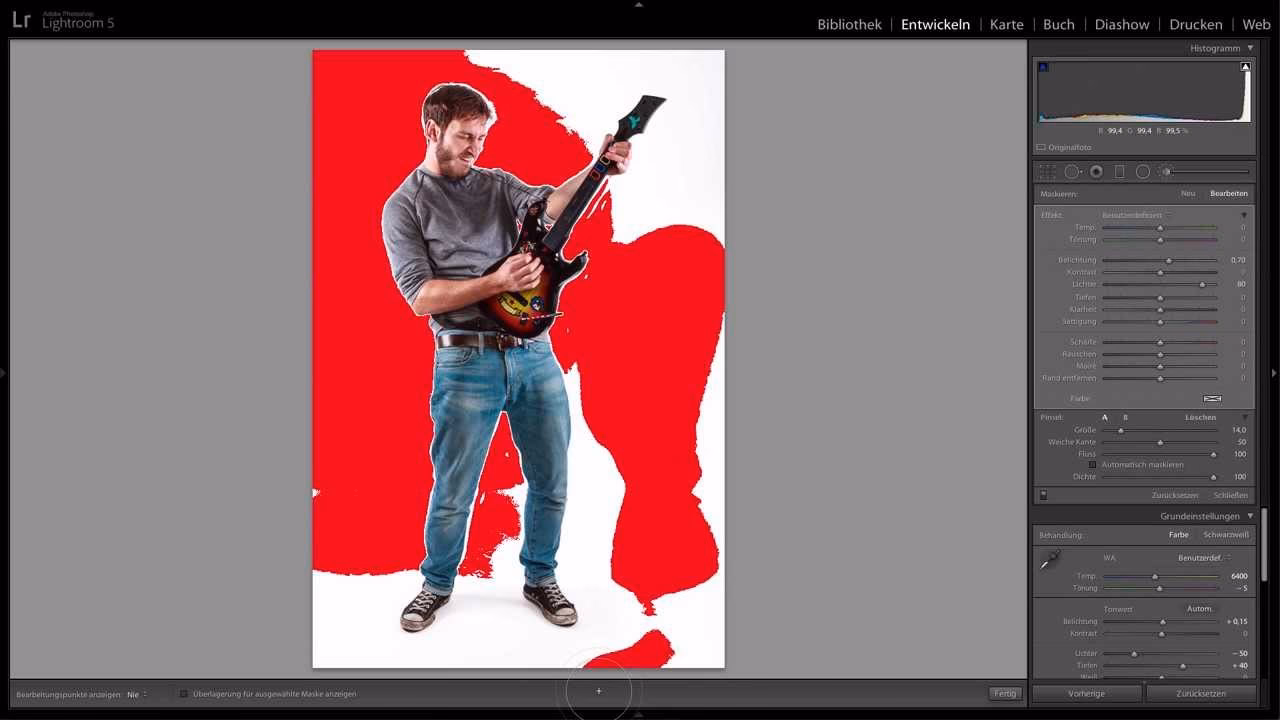
Task: Switch to the Bibliothek module
Action: (848, 24)
